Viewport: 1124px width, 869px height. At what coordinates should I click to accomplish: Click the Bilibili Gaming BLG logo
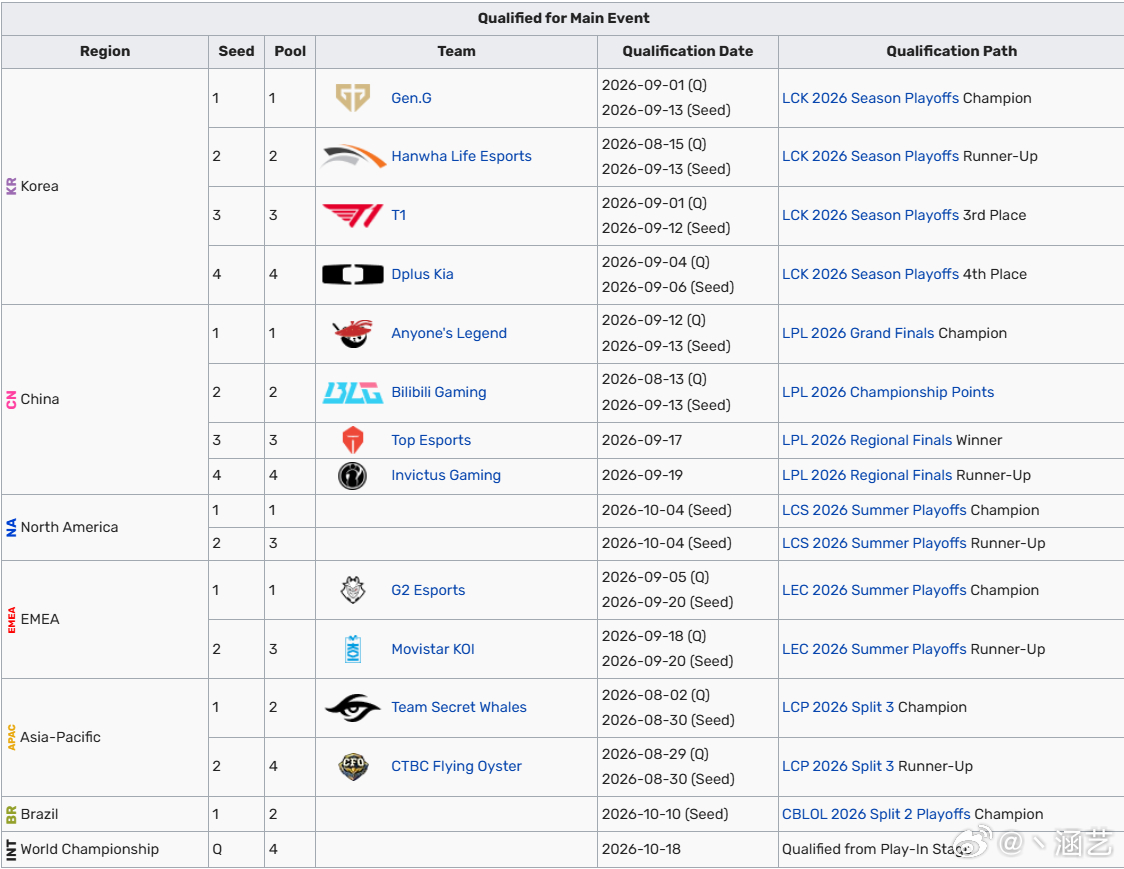click(x=353, y=392)
